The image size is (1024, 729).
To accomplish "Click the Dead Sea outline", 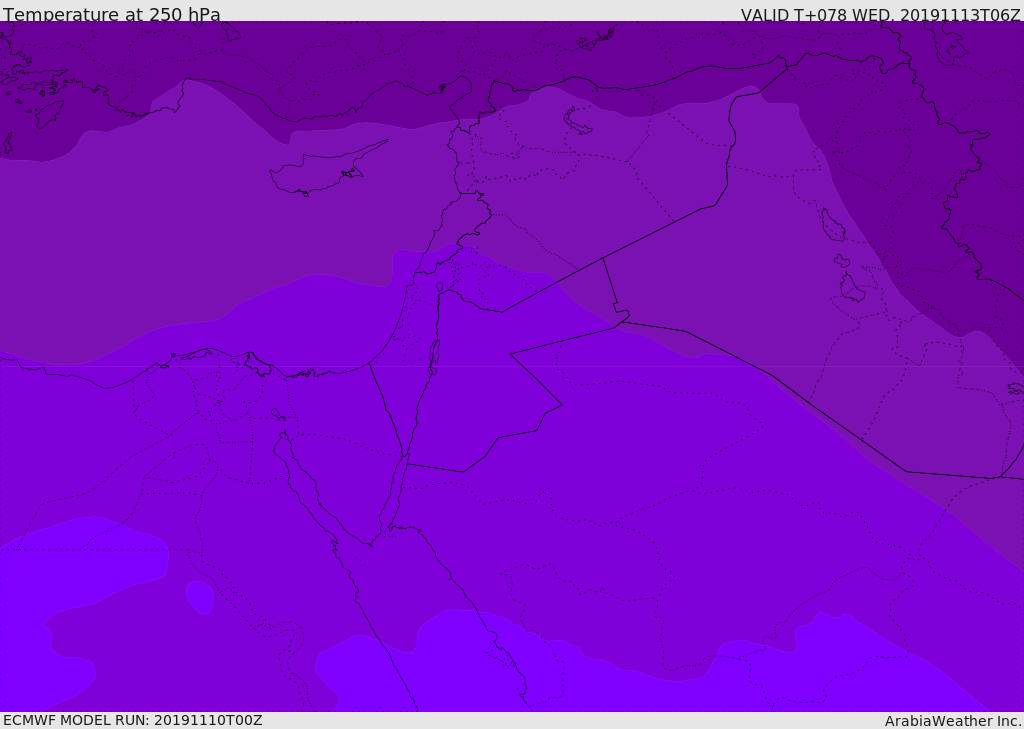I will click(x=434, y=353).
